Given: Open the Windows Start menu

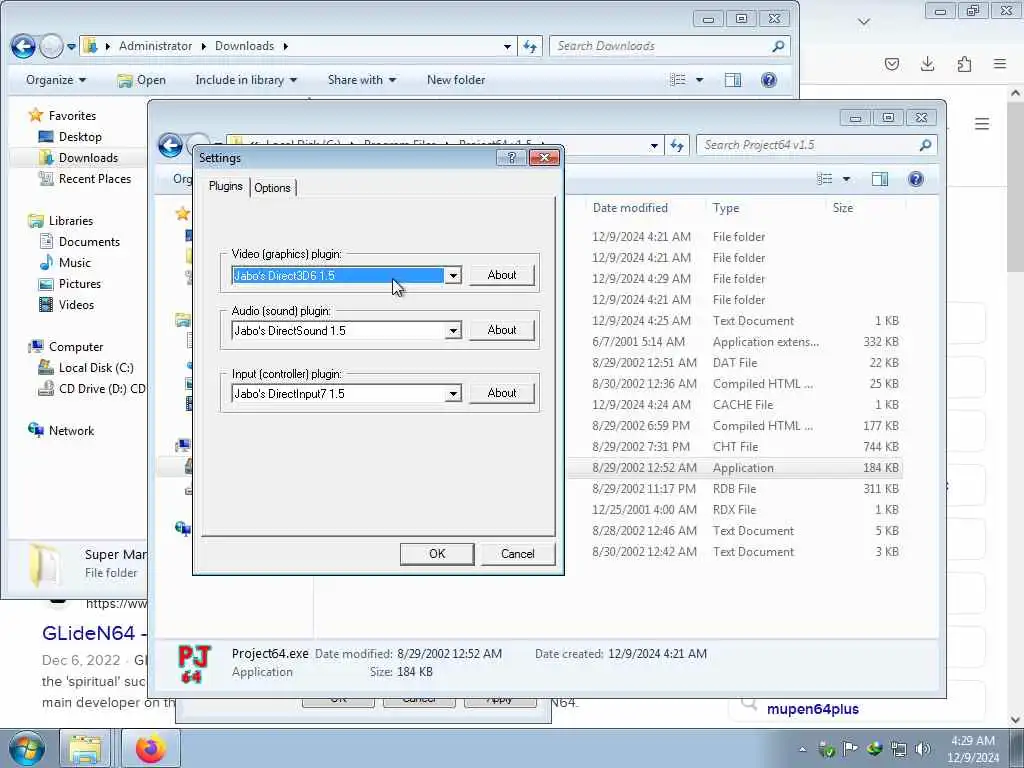Looking at the screenshot, I should (x=26, y=748).
